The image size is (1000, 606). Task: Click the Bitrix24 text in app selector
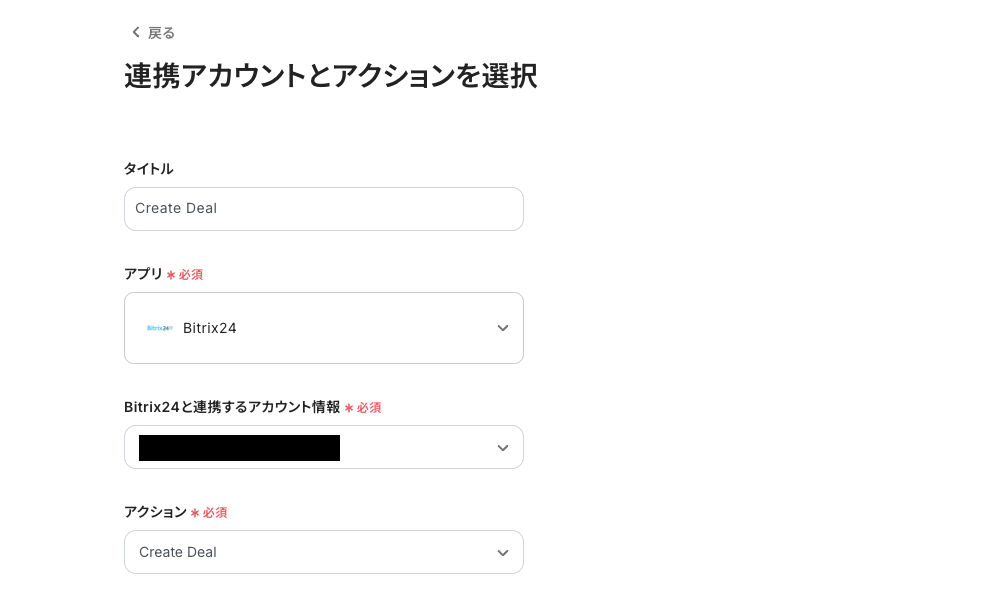210,328
